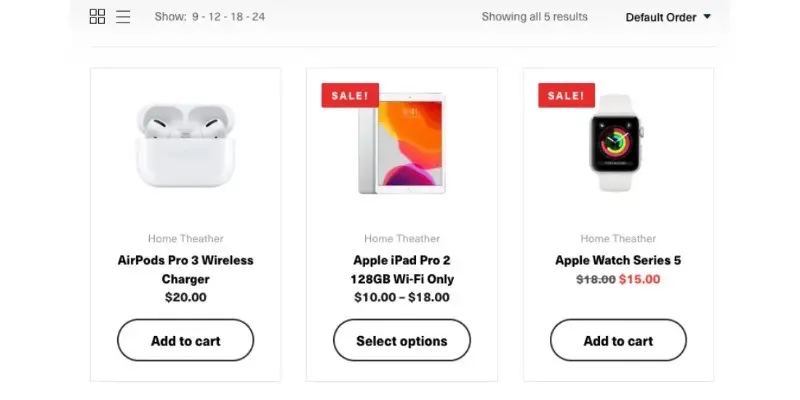Switch to grid view layout icon

click(x=97, y=16)
